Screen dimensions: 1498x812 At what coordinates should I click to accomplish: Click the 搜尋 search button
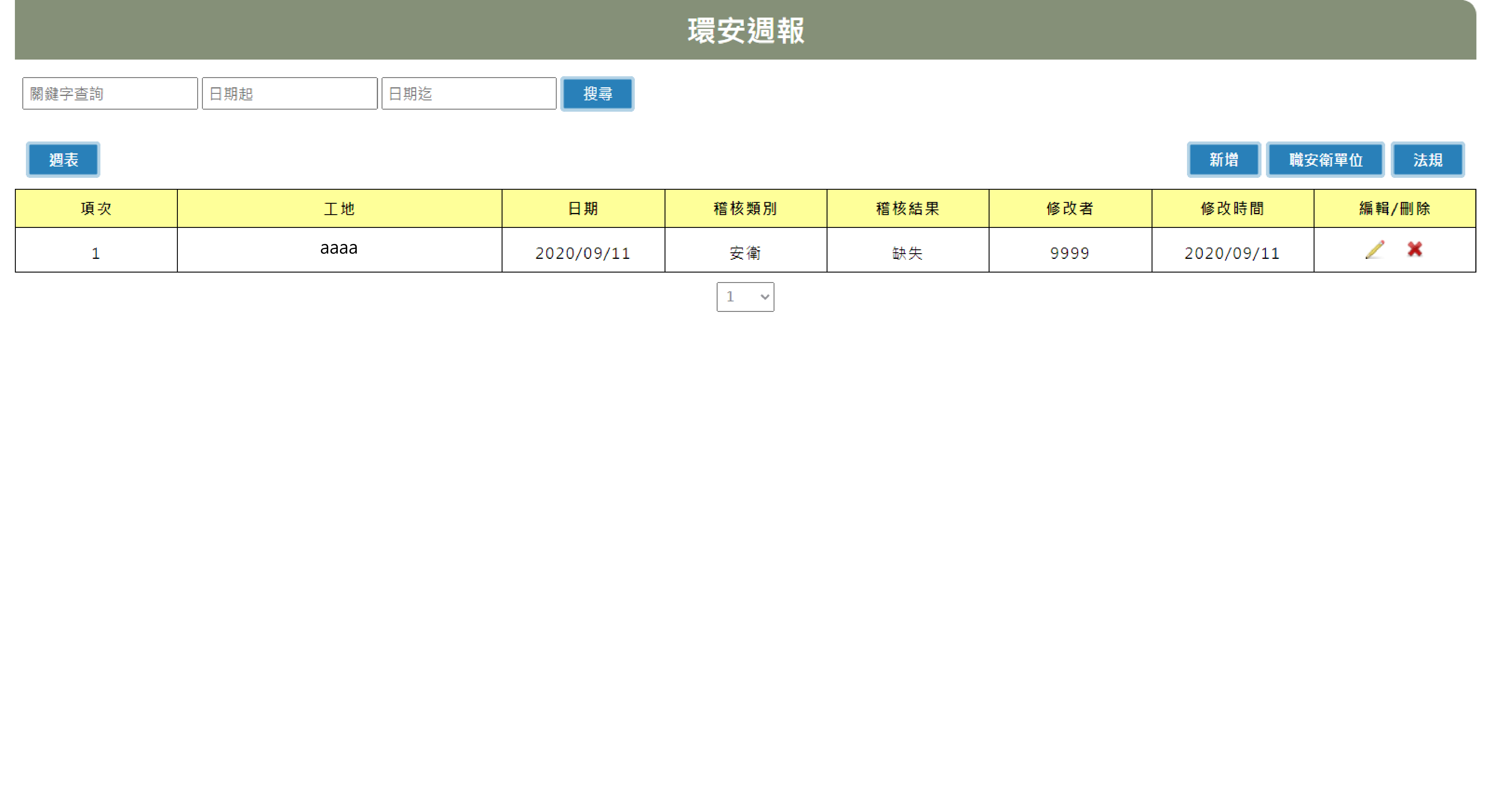(x=597, y=94)
